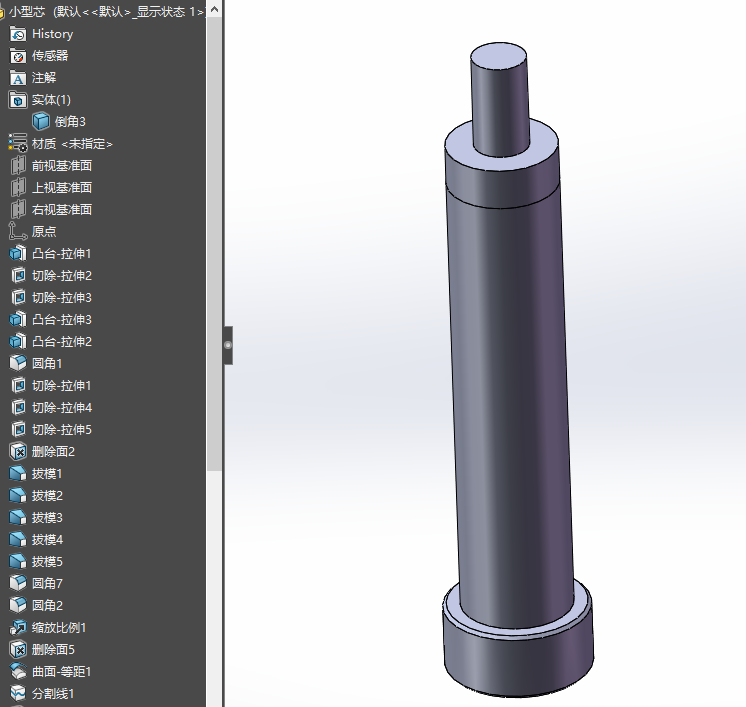
Task: Select the 凸台-拉伸2 extrude icon
Action: pos(18,342)
